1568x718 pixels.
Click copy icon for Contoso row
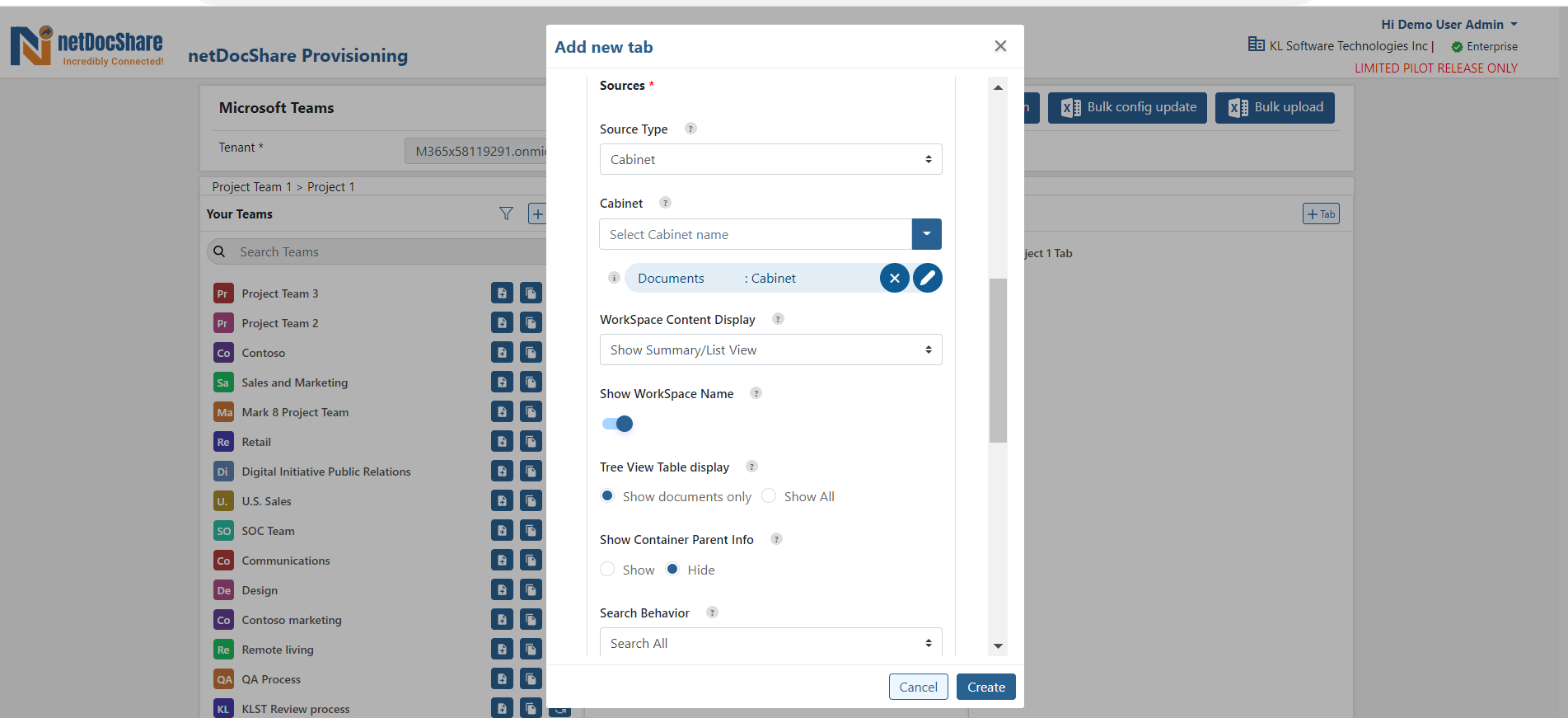(531, 352)
